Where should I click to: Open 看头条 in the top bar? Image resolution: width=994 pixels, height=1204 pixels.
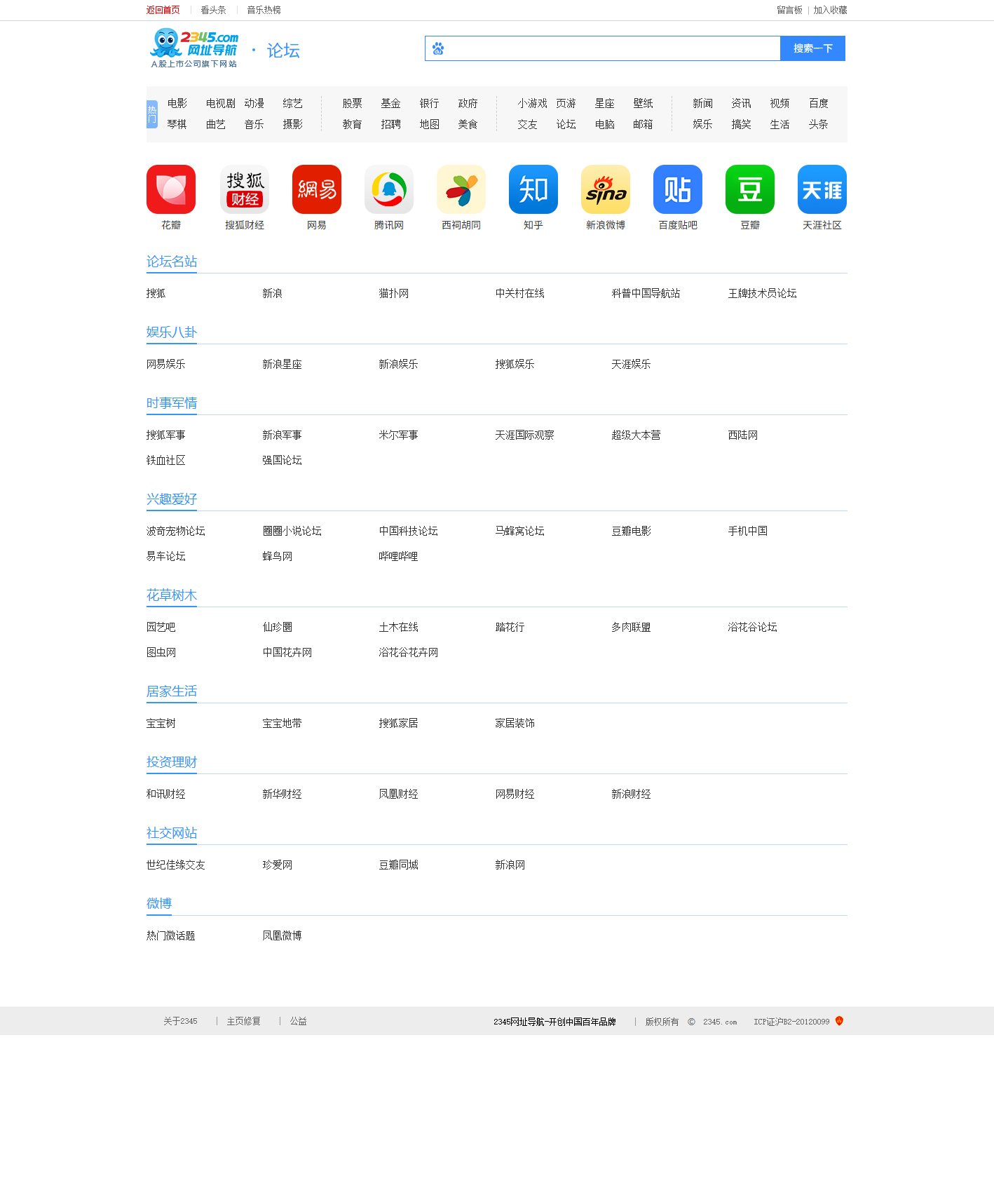[213, 10]
